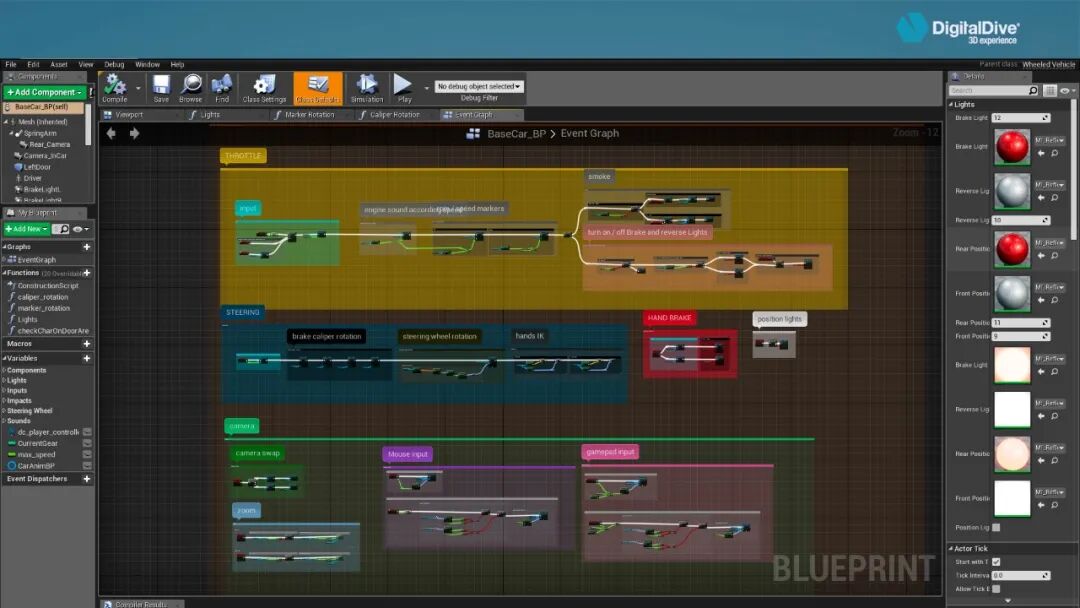The image size is (1080, 608).
Task: Go back in graph navigation history
Action: coord(111,134)
